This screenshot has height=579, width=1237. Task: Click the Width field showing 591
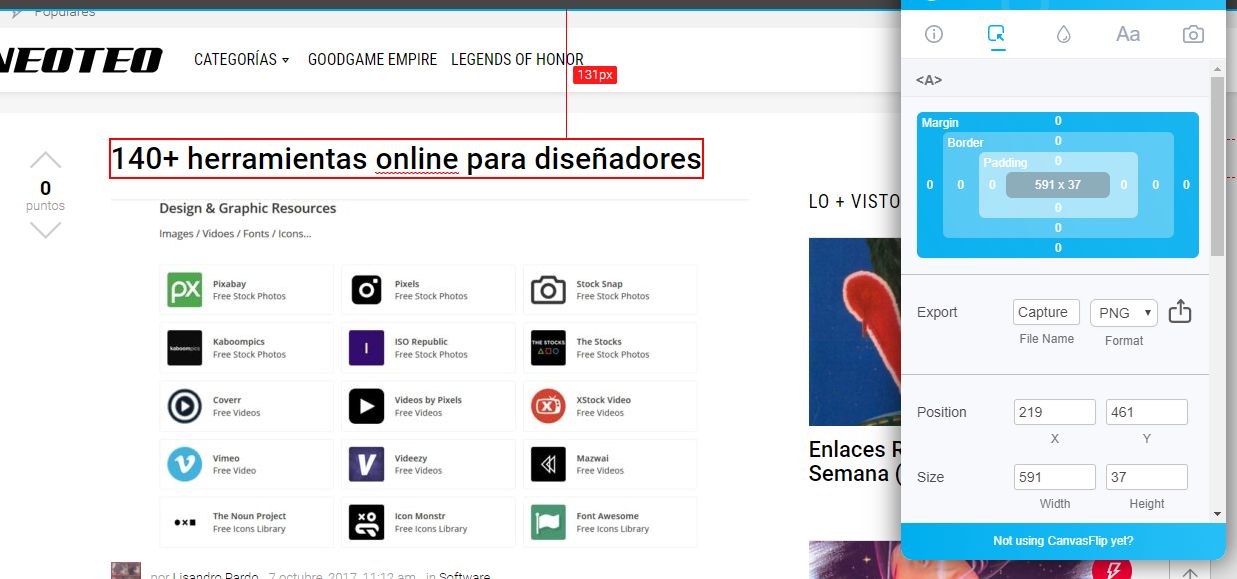tap(1055, 477)
